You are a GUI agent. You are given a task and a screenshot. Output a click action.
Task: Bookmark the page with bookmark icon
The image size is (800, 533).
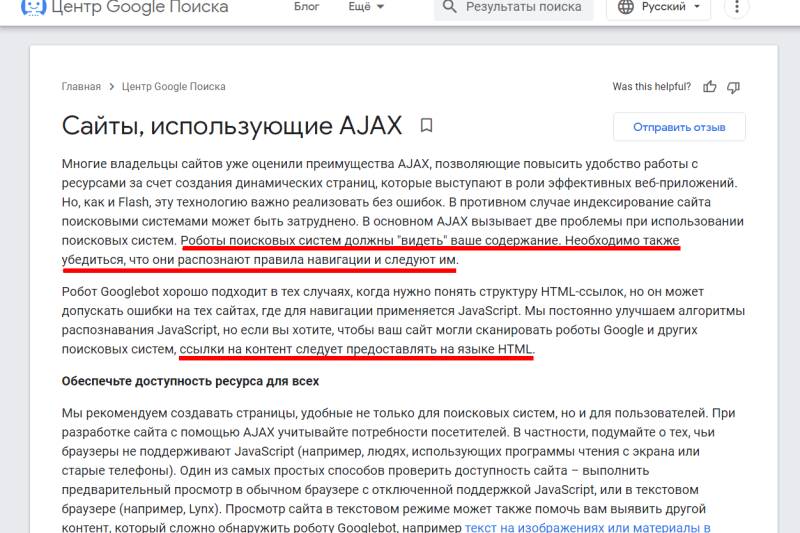point(427,125)
